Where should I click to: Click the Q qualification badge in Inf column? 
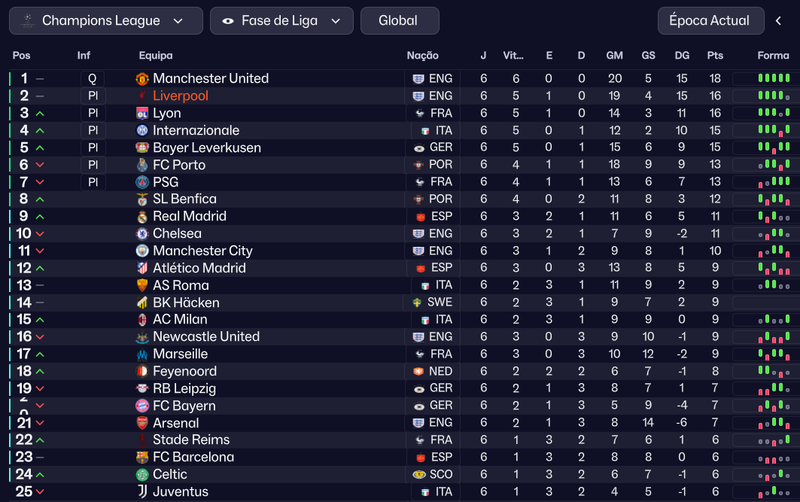(92, 79)
